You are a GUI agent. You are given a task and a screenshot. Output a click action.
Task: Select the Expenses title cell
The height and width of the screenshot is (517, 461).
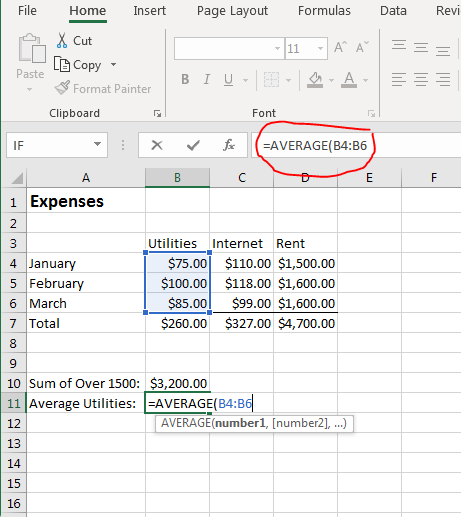pyautogui.click(x=86, y=201)
